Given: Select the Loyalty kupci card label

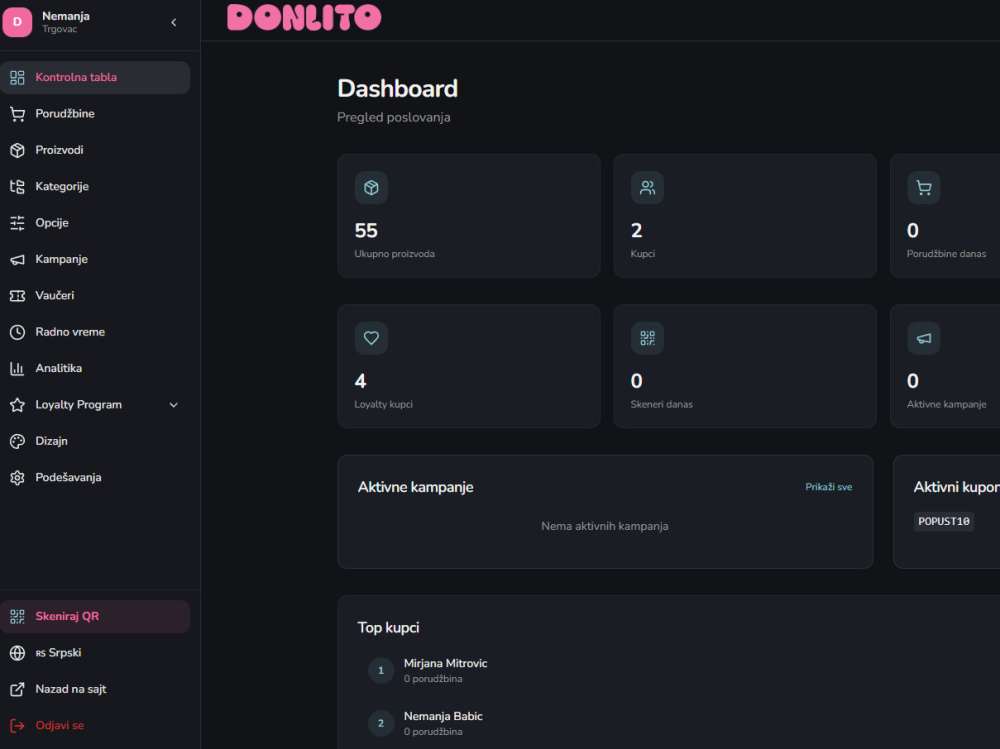Looking at the screenshot, I should (383, 404).
